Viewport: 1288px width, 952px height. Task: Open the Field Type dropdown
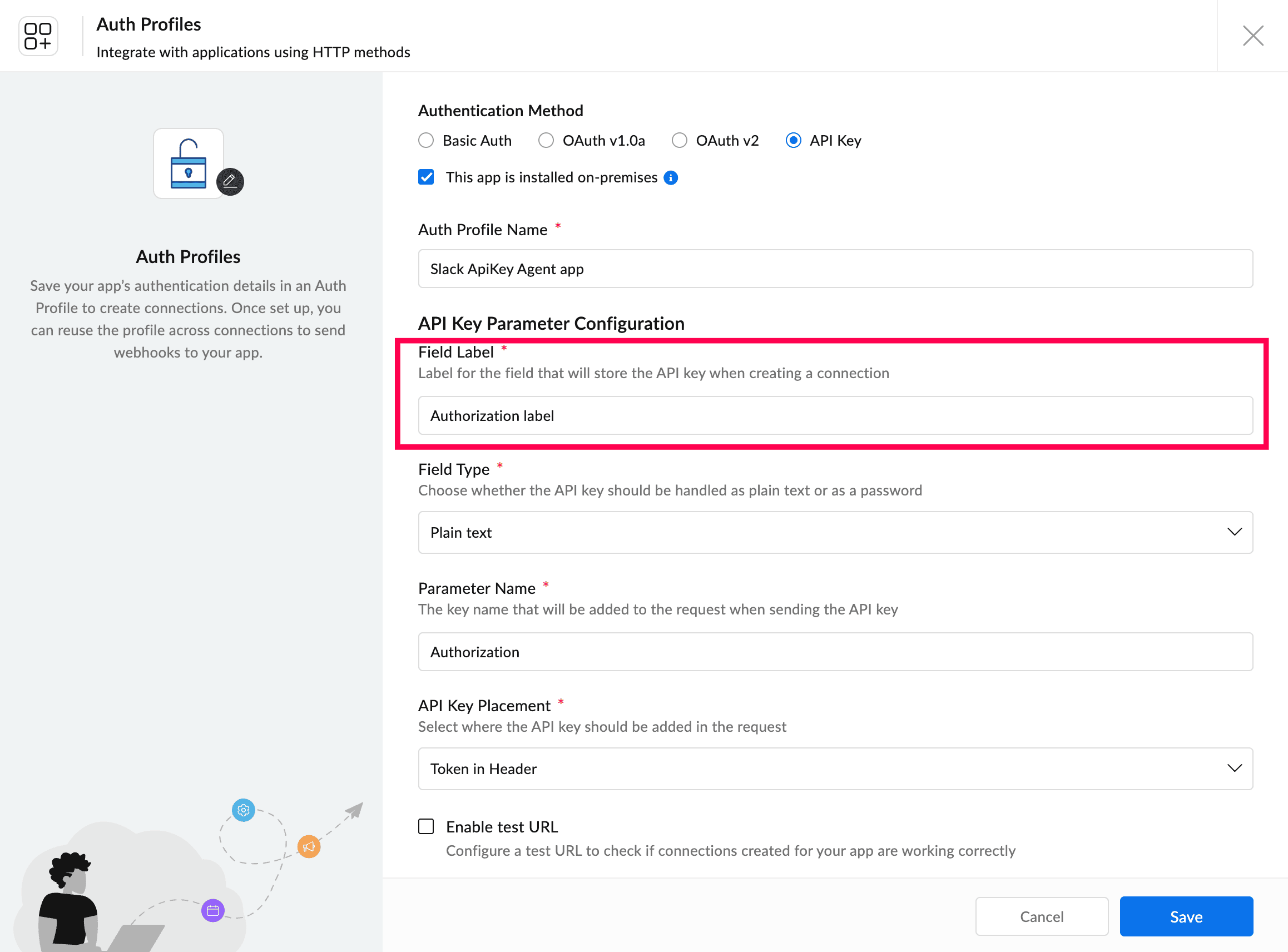(835, 533)
